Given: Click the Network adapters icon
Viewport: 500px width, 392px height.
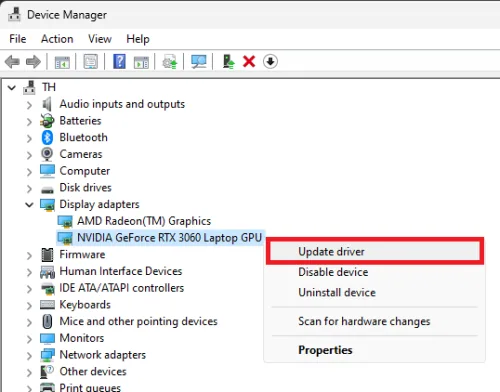Looking at the screenshot, I should pos(47,355).
